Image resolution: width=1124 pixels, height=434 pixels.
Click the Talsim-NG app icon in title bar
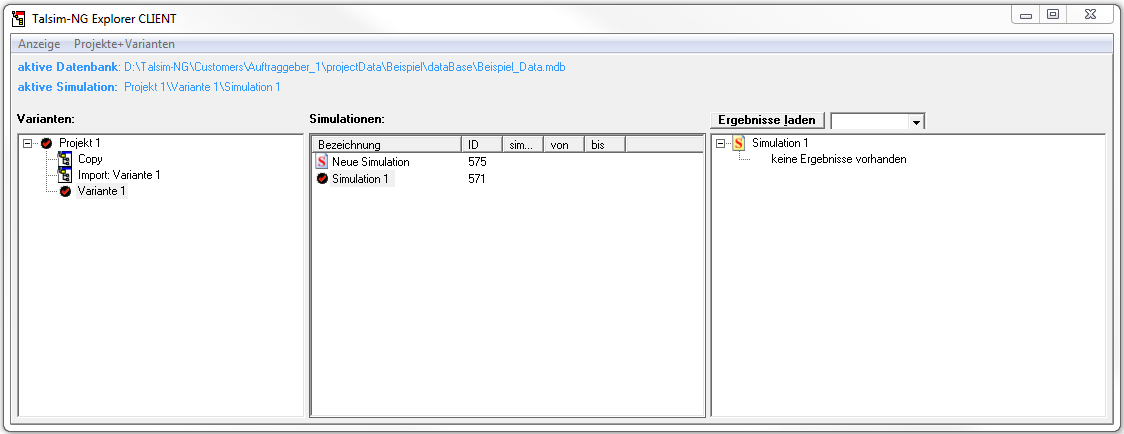(x=17, y=18)
